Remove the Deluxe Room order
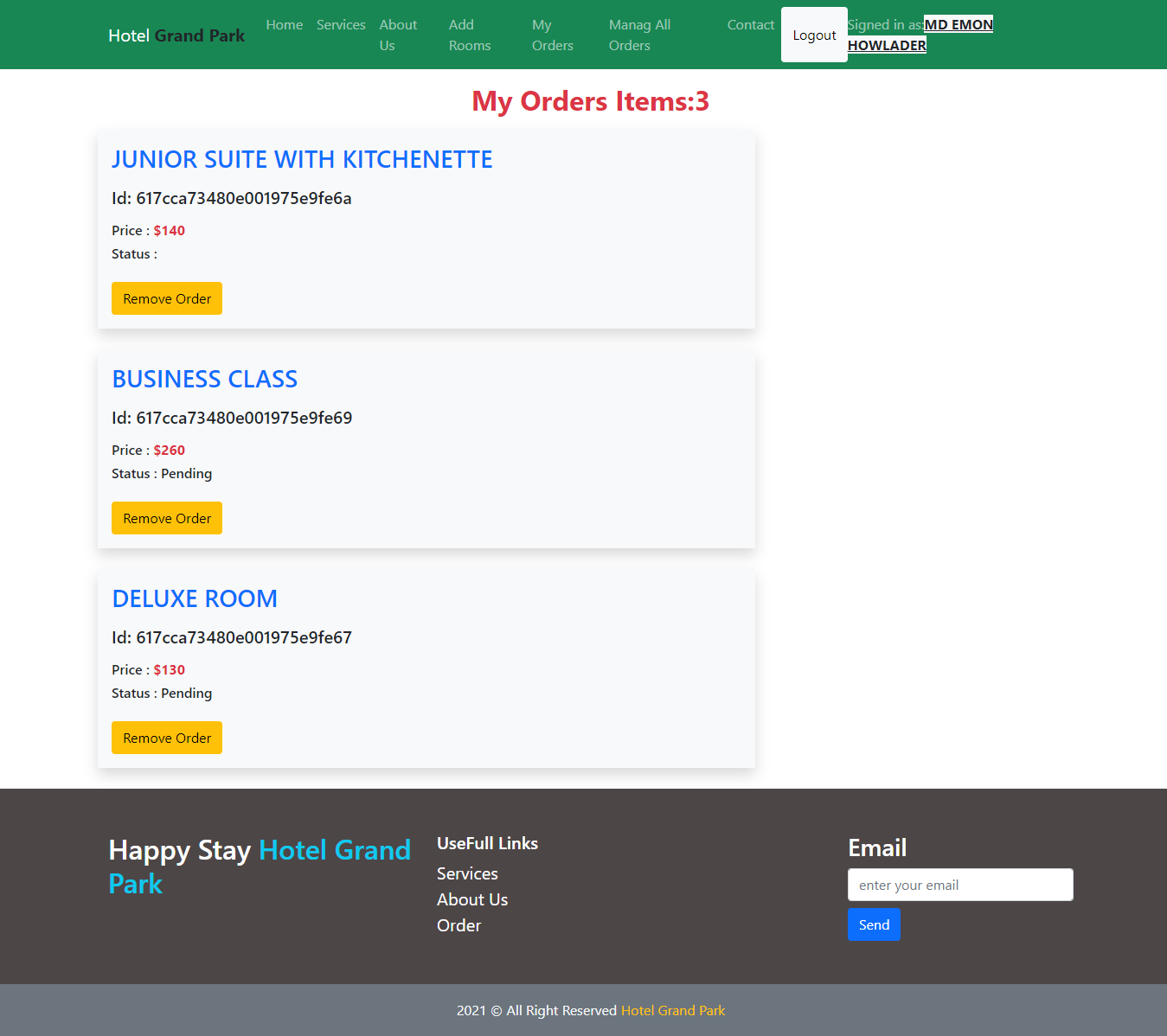The width and height of the screenshot is (1167, 1036). (167, 738)
